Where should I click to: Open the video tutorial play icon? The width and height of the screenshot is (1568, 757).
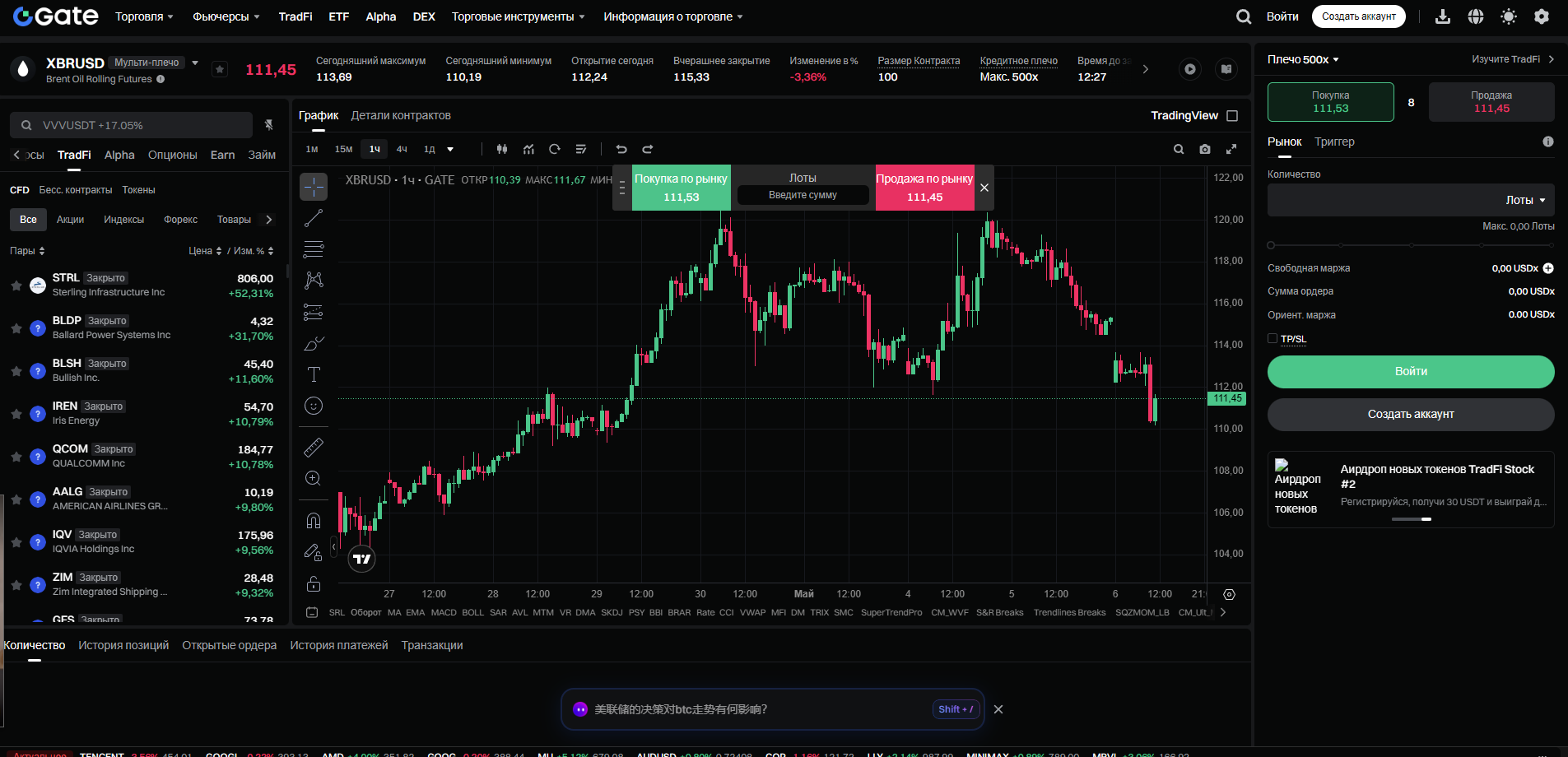point(1190,69)
